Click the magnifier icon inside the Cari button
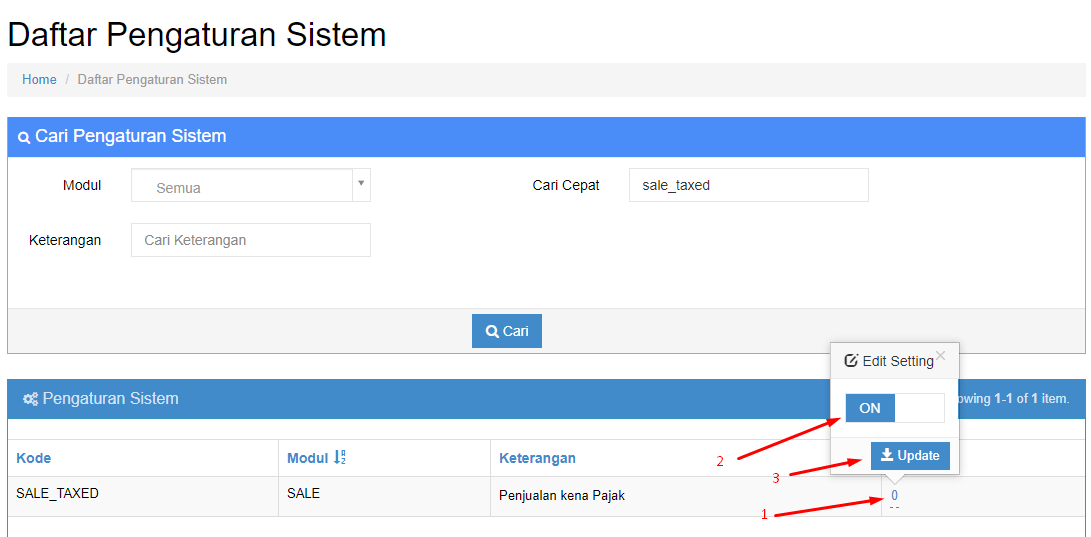 click(492, 331)
